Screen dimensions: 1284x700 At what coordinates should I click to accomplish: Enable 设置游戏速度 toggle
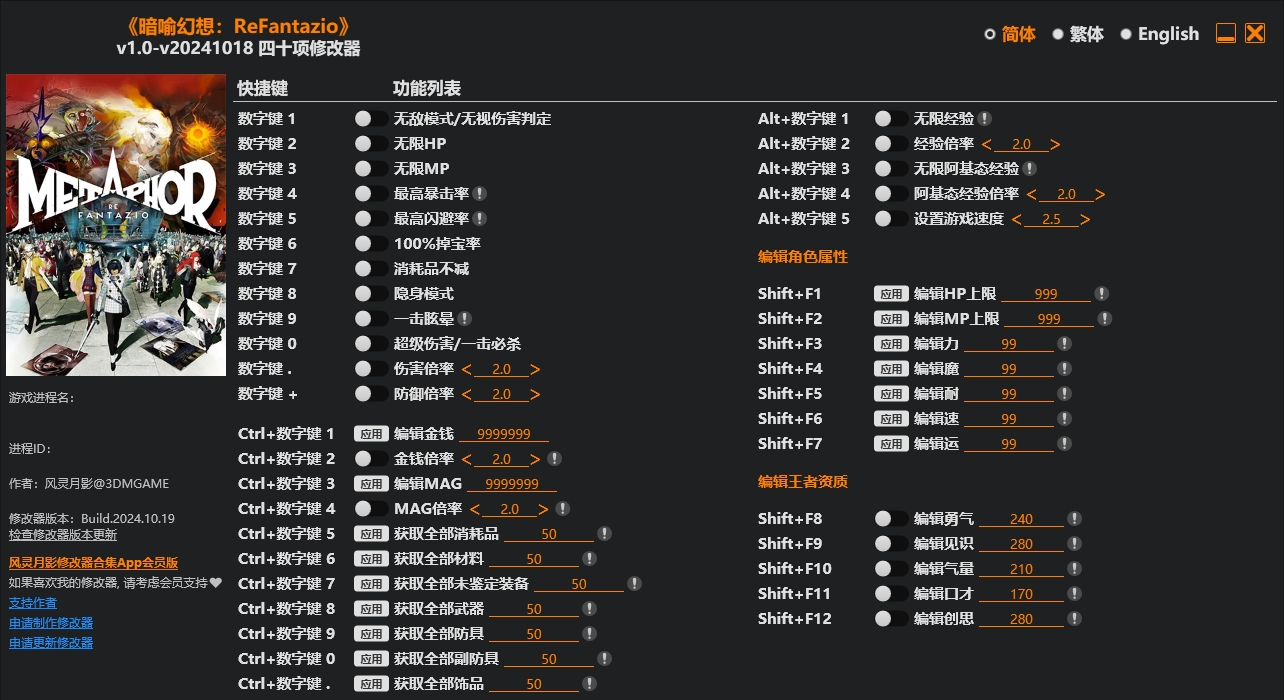tap(891, 219)
